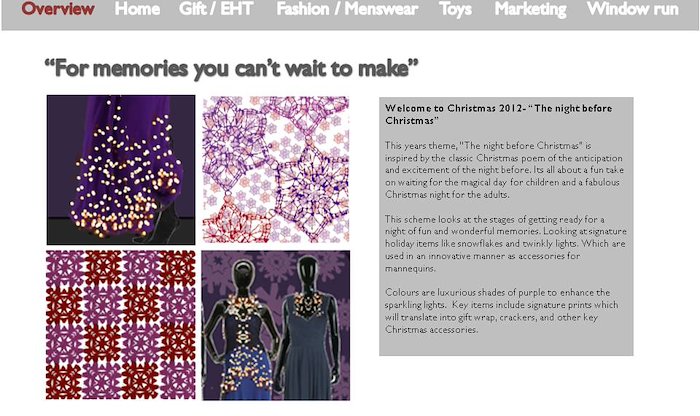Screen dimensions: 700x416
Task: Click the paragraph starting "This scheme looks"
Action: [505, 244]
